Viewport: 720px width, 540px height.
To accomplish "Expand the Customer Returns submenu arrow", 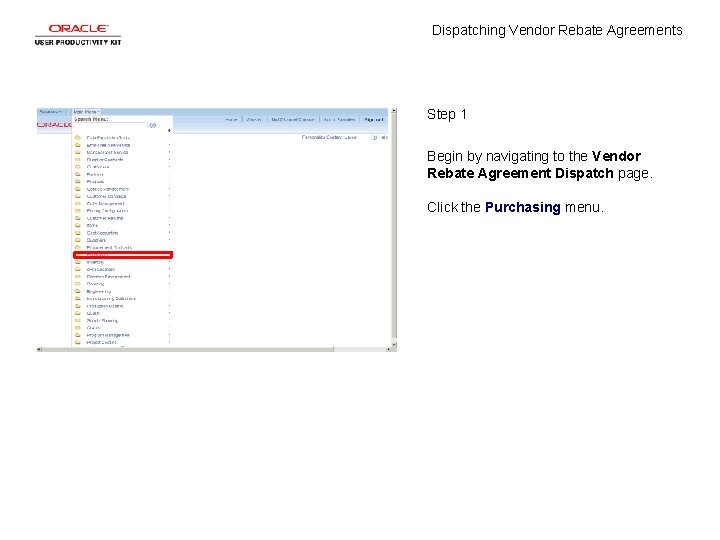I will (169, 218).
